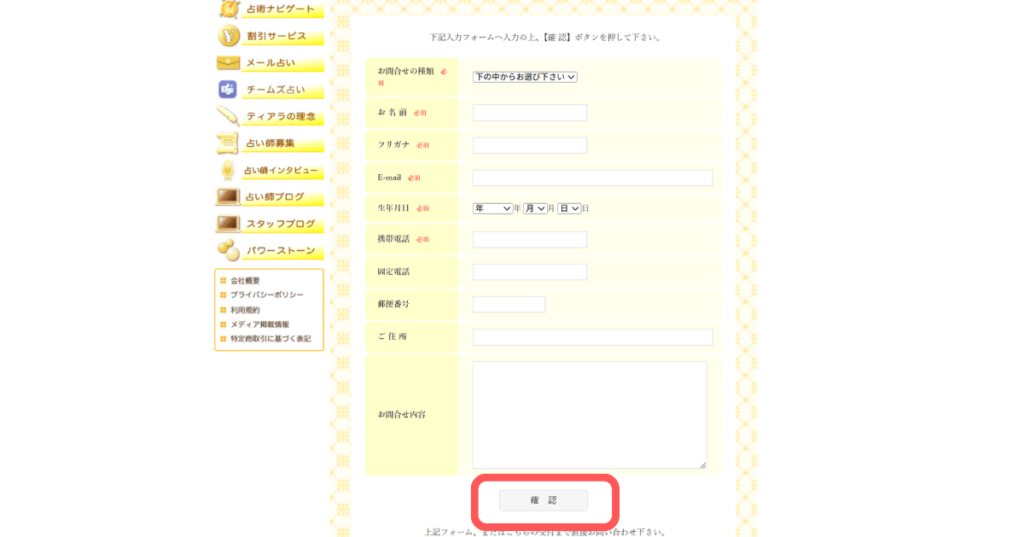Open the 利用規約 link
This screenshot has height=537, width=1024.
pyautogui.click(x=245, y=310)
